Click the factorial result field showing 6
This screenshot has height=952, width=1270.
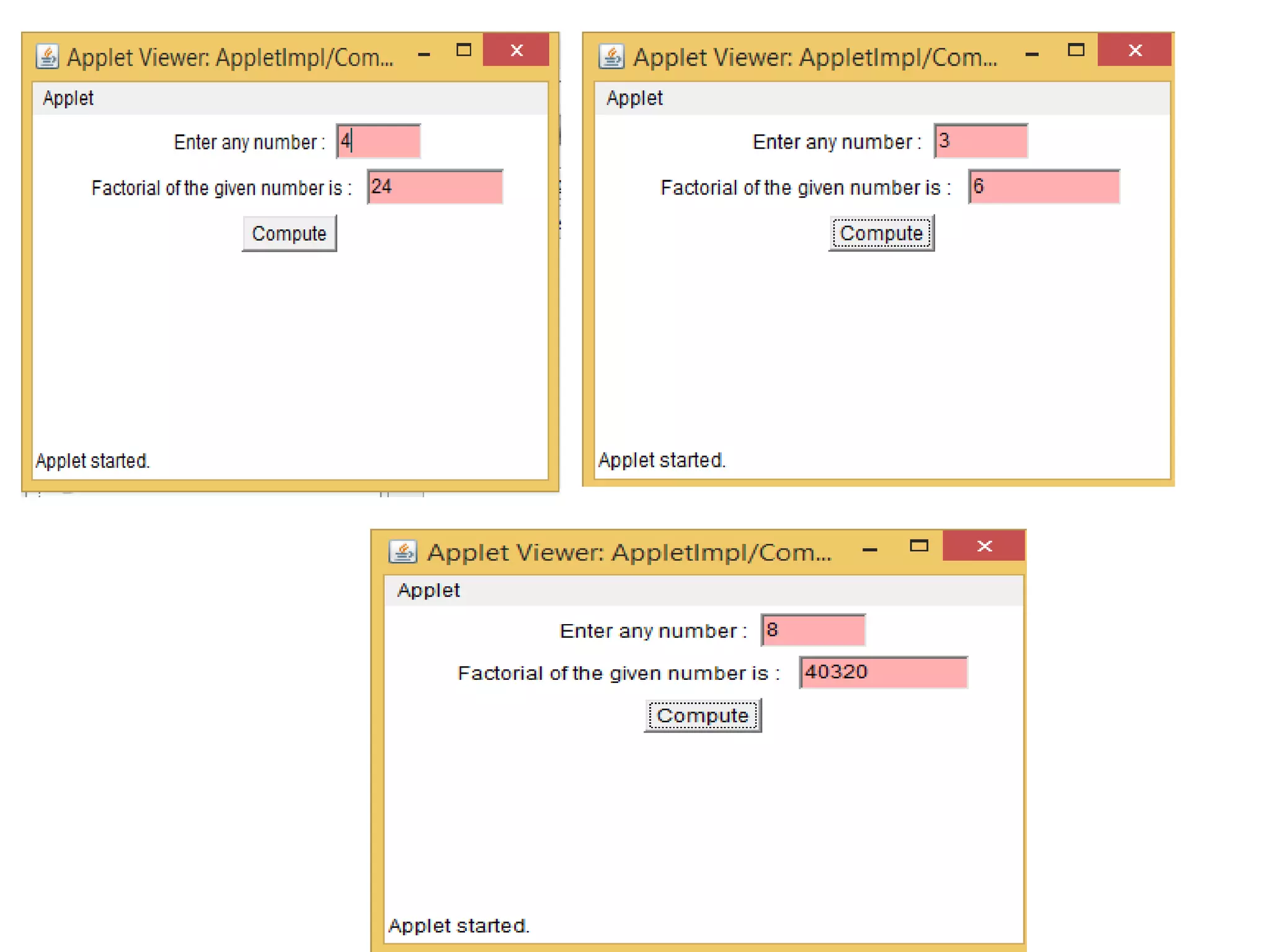[x=1044, y=187]
